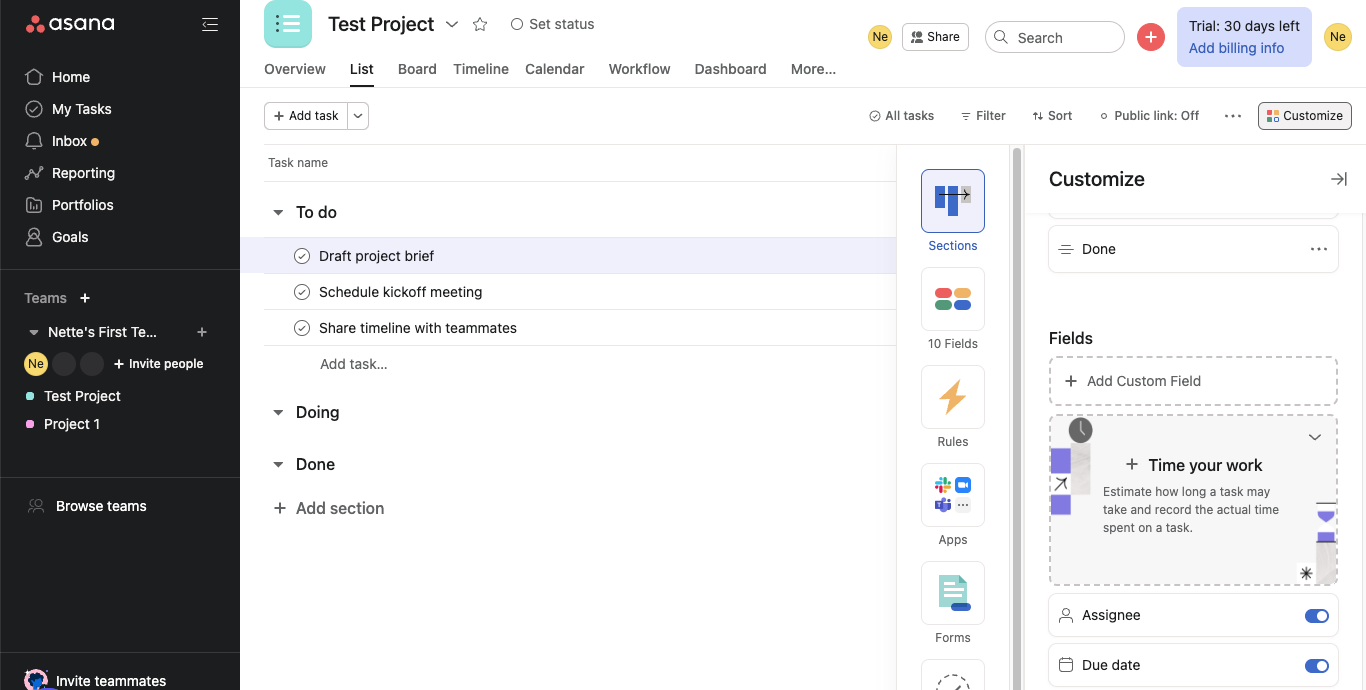Toggle the Assignee field switch off

(x=1316, y=616)
